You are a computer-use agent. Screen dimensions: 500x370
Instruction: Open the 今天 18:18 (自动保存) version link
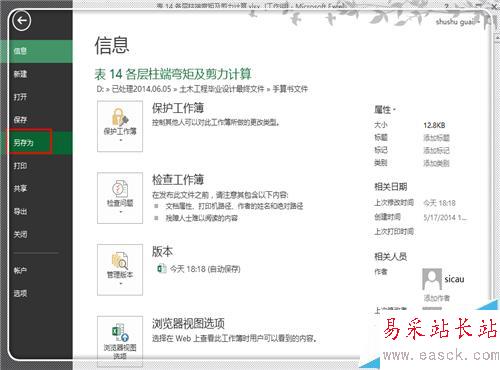205,269
